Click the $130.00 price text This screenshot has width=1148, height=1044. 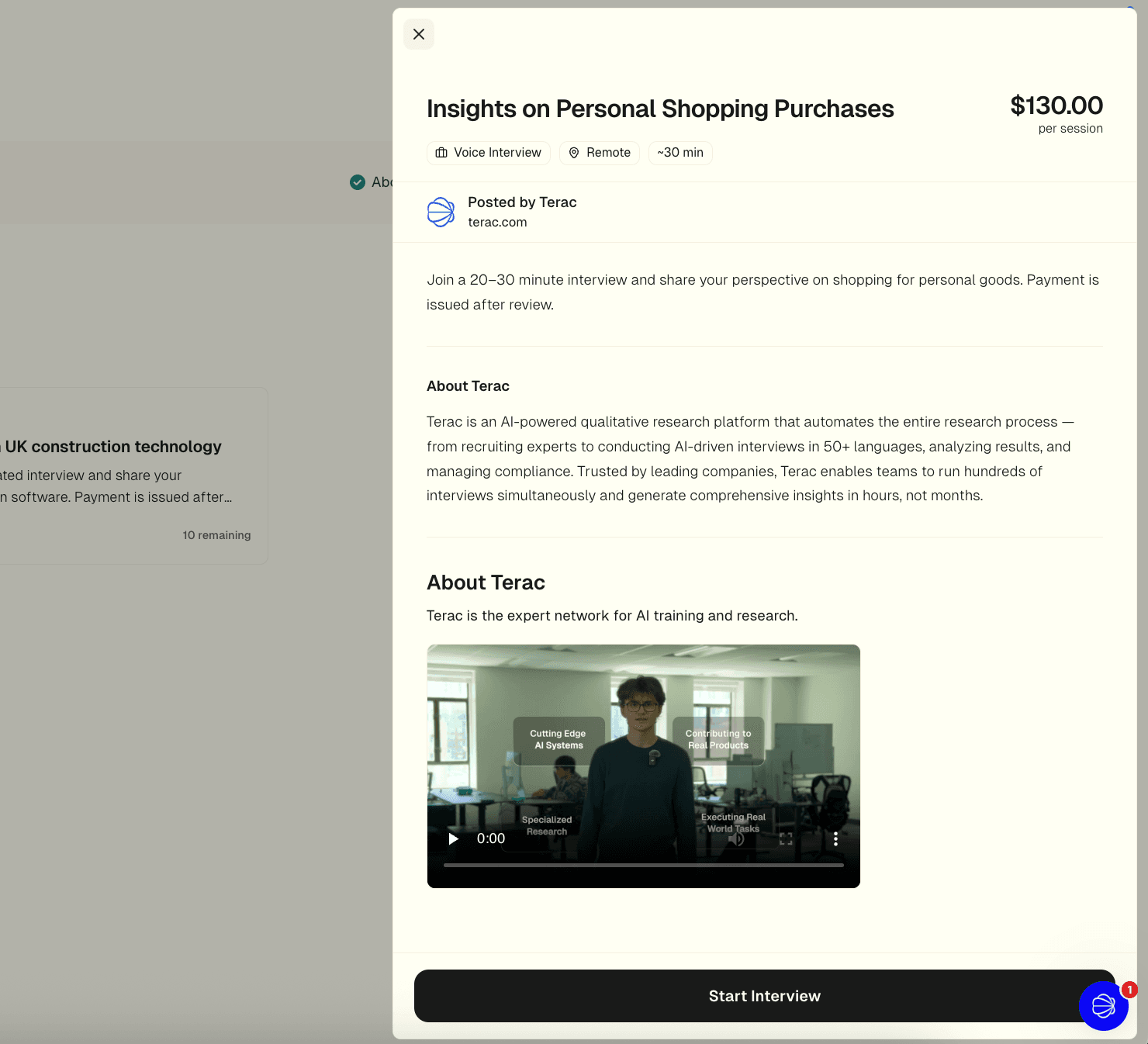[x=1056, y=105]
